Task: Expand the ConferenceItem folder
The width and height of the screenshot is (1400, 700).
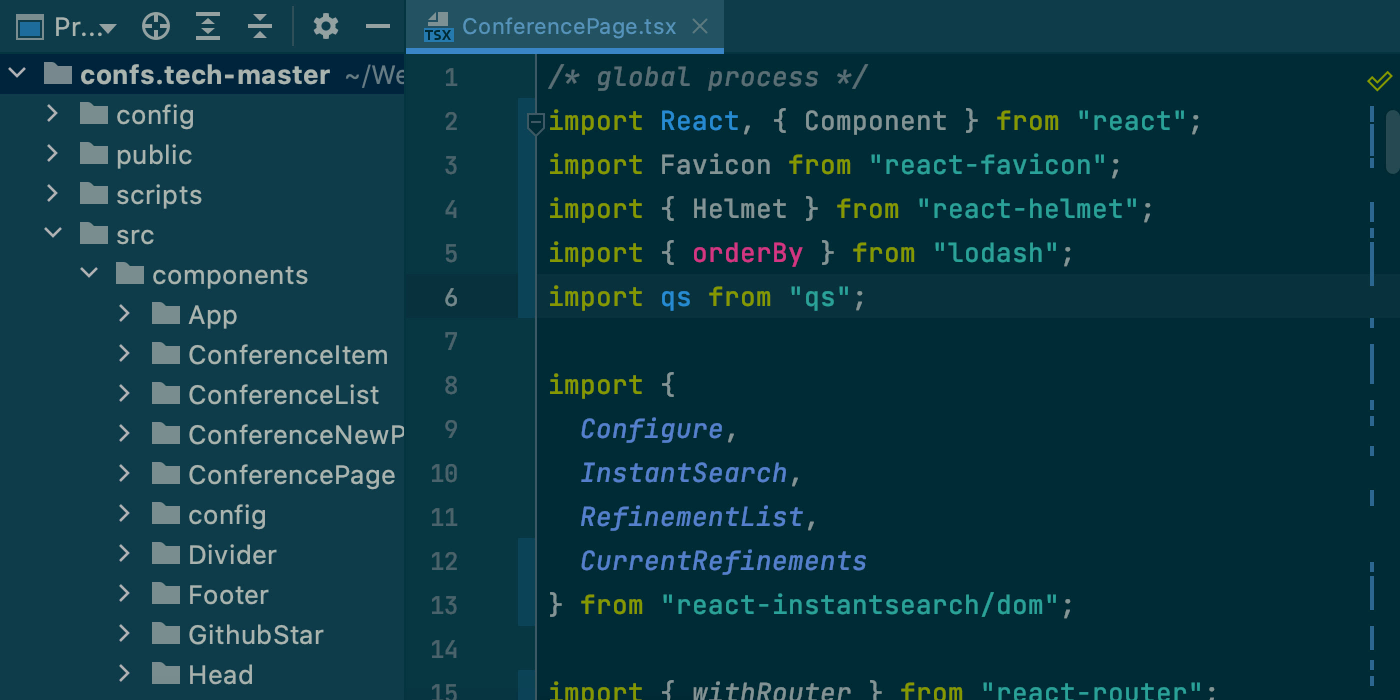Action: (x=124, y=354)
